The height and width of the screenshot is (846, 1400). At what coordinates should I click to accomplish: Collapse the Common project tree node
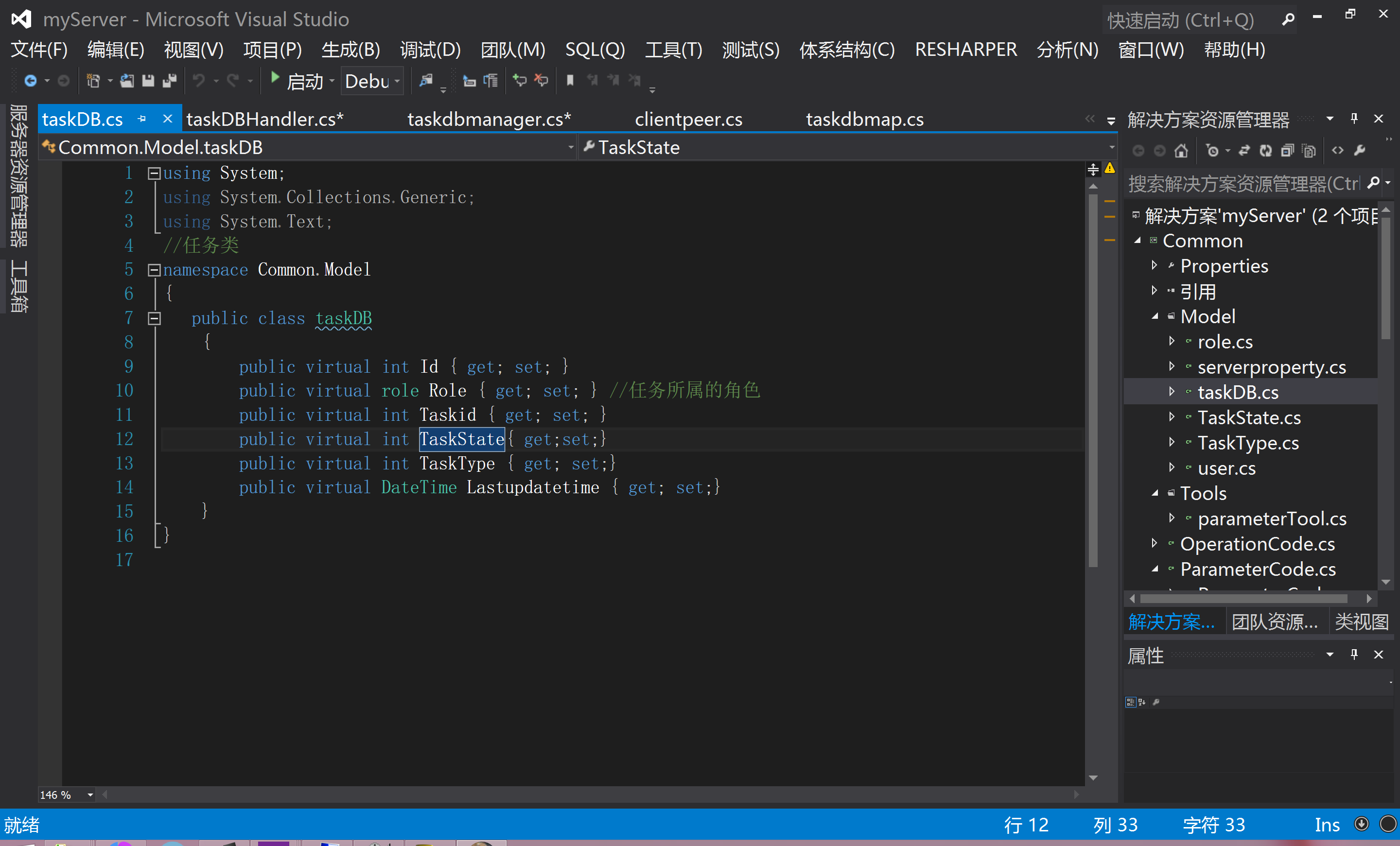(1137, 241)
